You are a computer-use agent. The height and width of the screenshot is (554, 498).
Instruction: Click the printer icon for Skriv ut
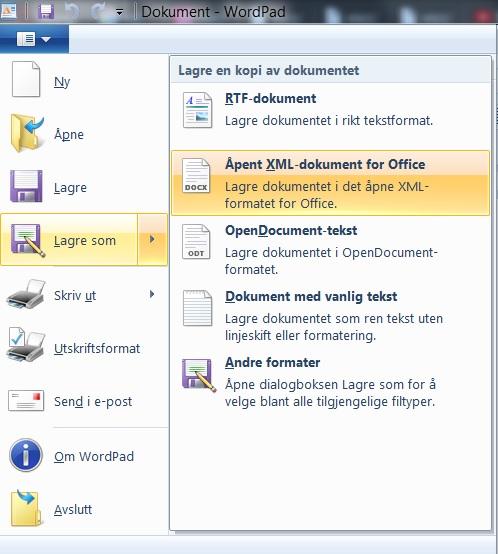[26, 294]
